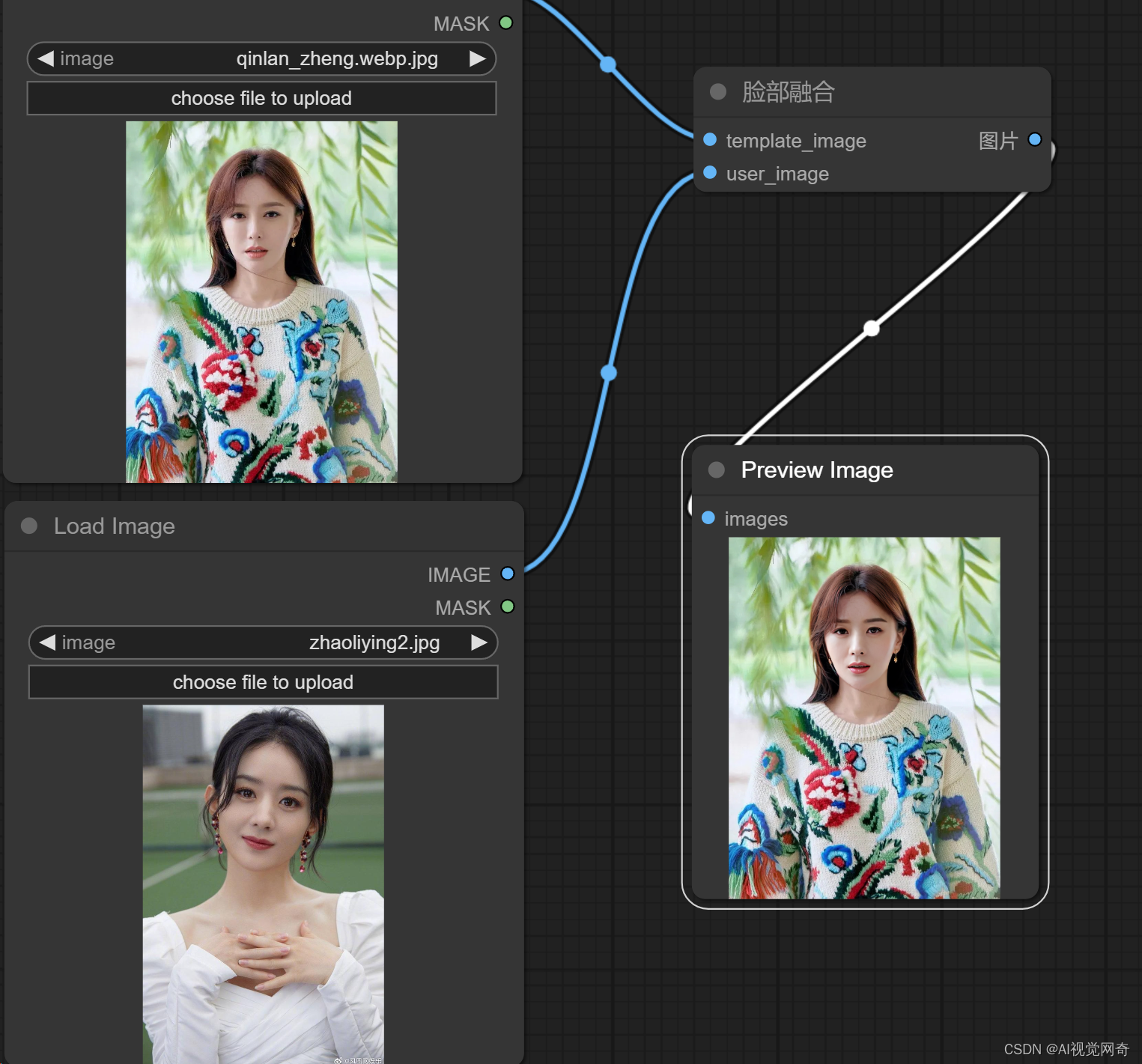Click the template_image input socket
The image size is (1142, 1064).
(710, 139)
